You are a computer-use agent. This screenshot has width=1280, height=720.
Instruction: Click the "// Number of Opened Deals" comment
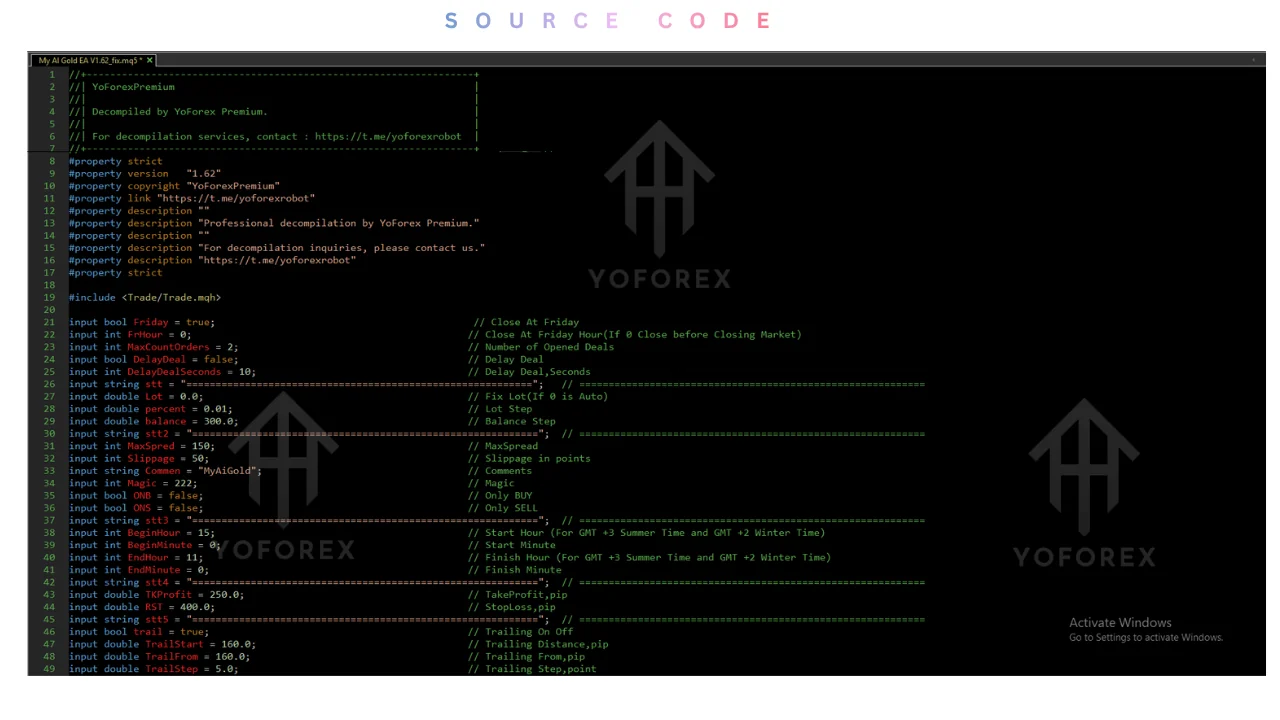541,347
